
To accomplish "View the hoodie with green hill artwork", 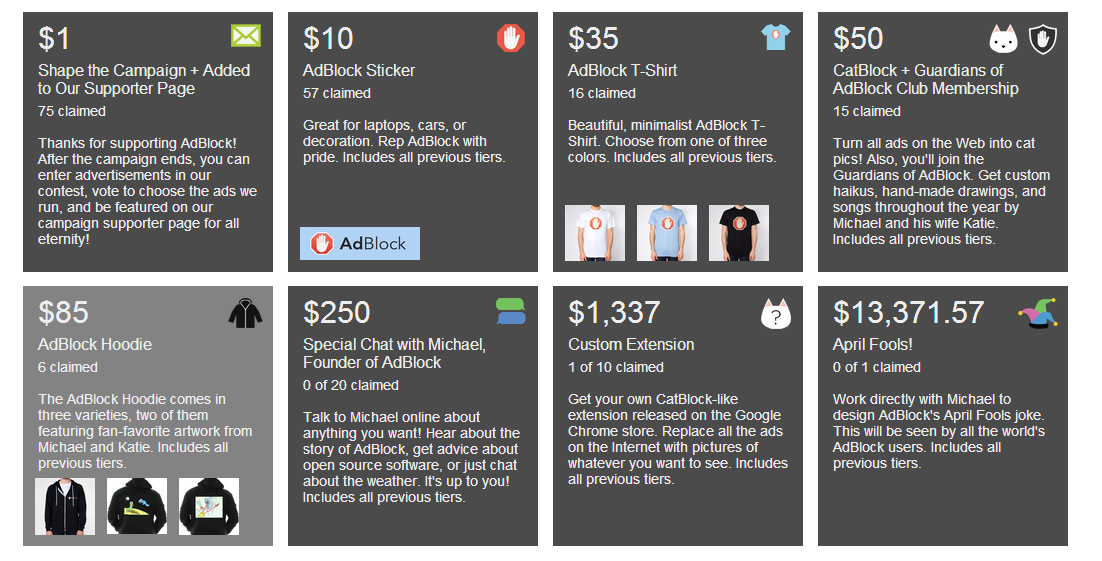I will pyautogui.click(x=137, y=507).
